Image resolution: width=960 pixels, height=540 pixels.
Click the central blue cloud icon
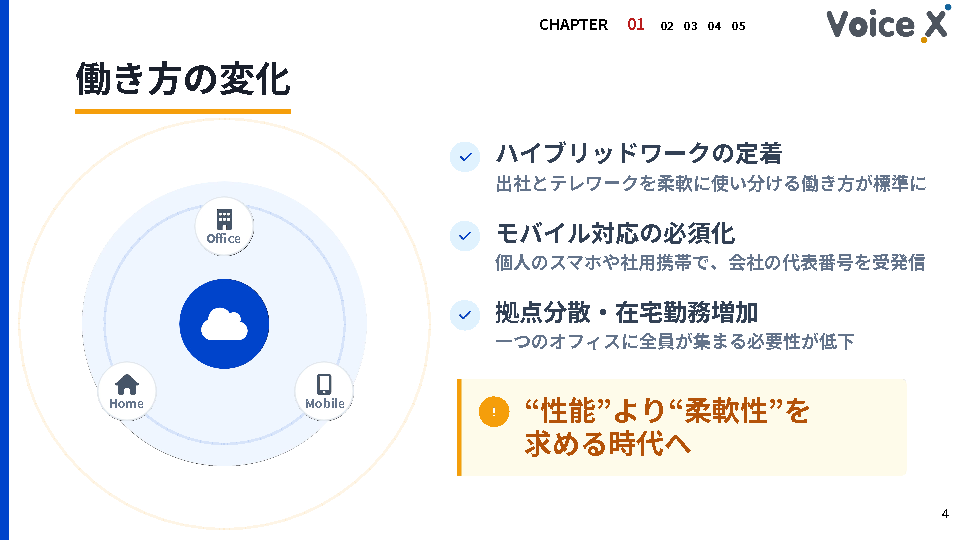pyautogui.click(x=224, y=324)
